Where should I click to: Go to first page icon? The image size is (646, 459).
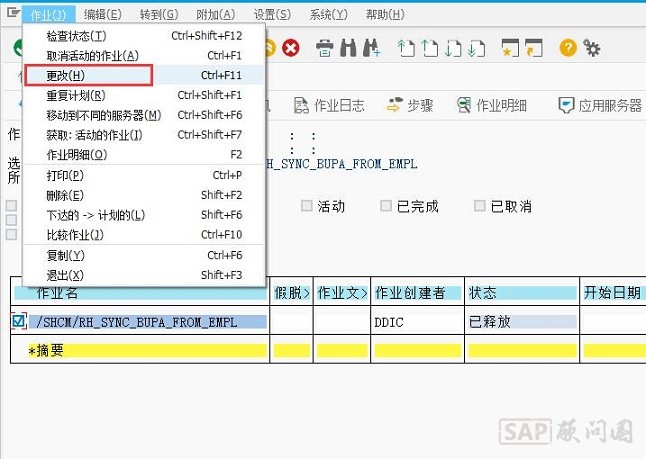pos(405,47)
